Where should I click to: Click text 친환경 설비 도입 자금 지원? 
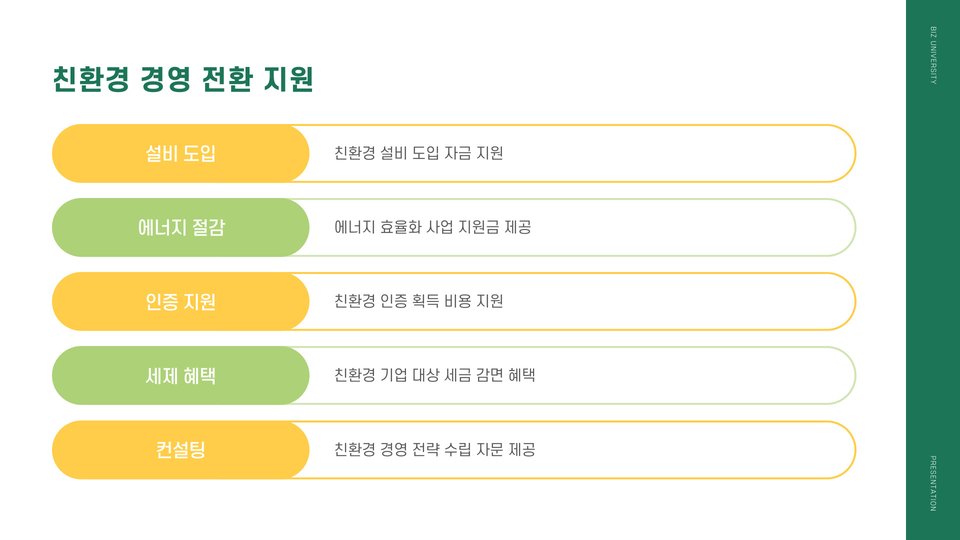click(419, 153)
